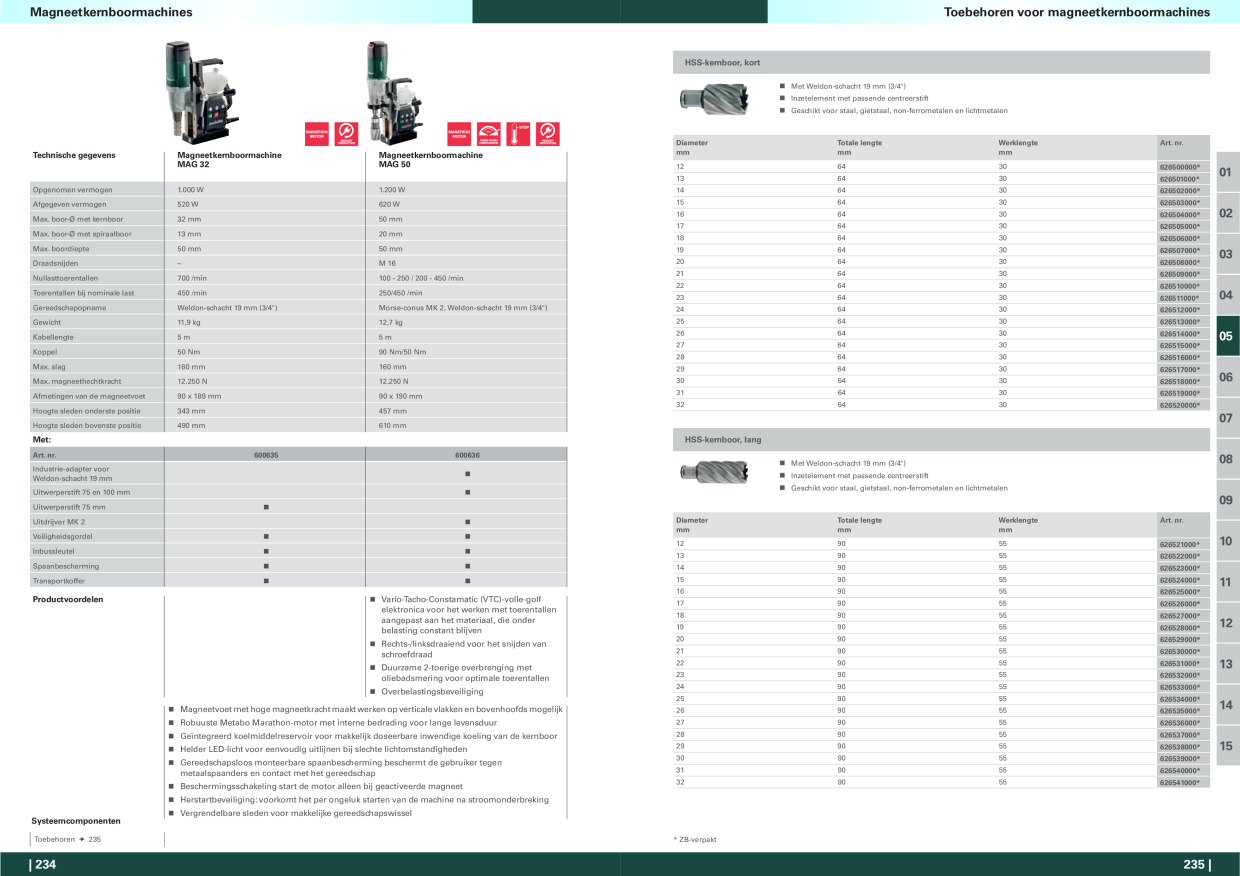Open the MAG 32 drill product image
Viewport: 1240px width, 876px height.
(x=201, y=94)
